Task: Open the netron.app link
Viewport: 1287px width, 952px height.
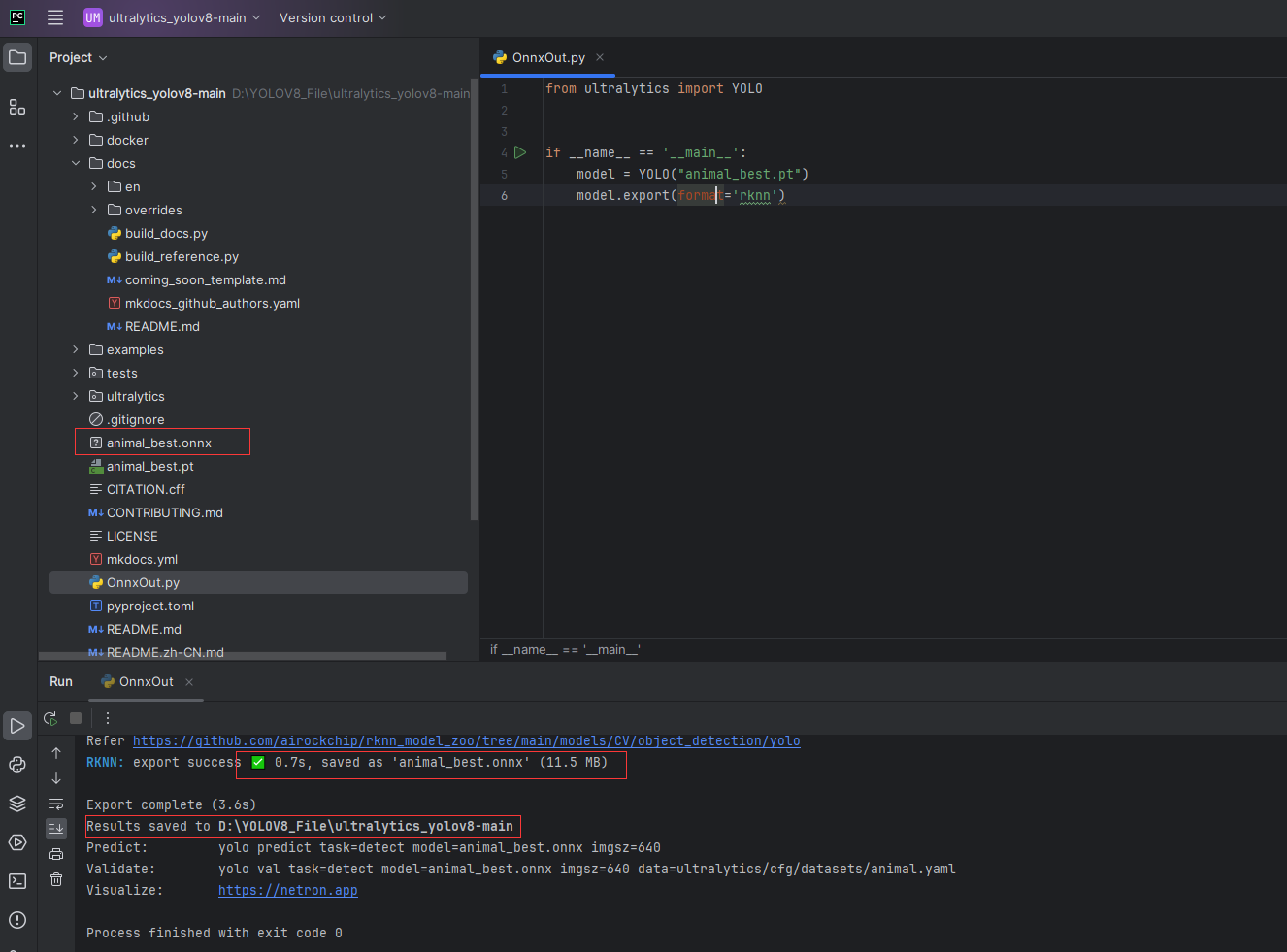Action: 287,890
